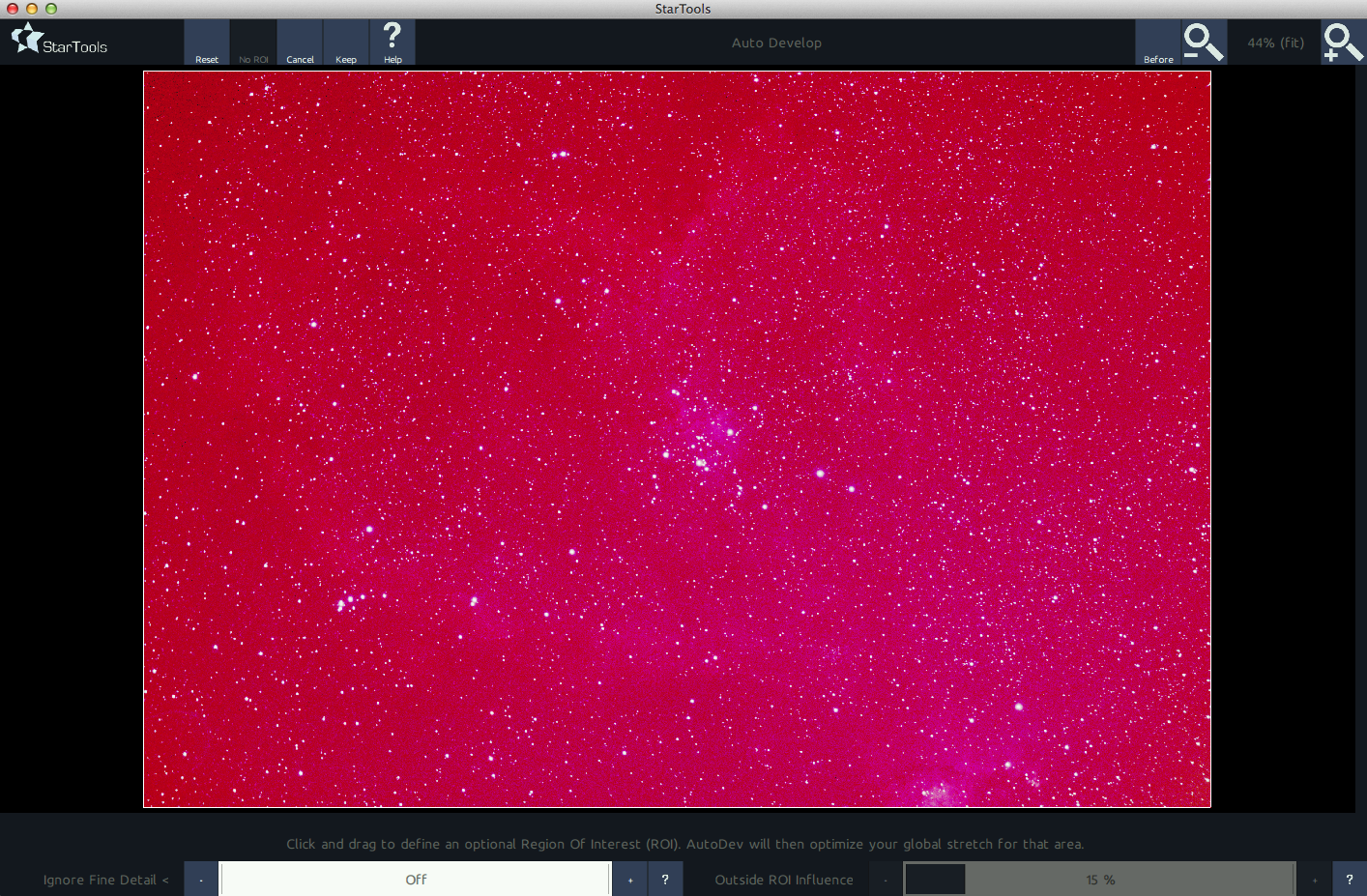Toggle the Before comparison view
This screenshot has width=1367, height=896.
[1158, 42]
